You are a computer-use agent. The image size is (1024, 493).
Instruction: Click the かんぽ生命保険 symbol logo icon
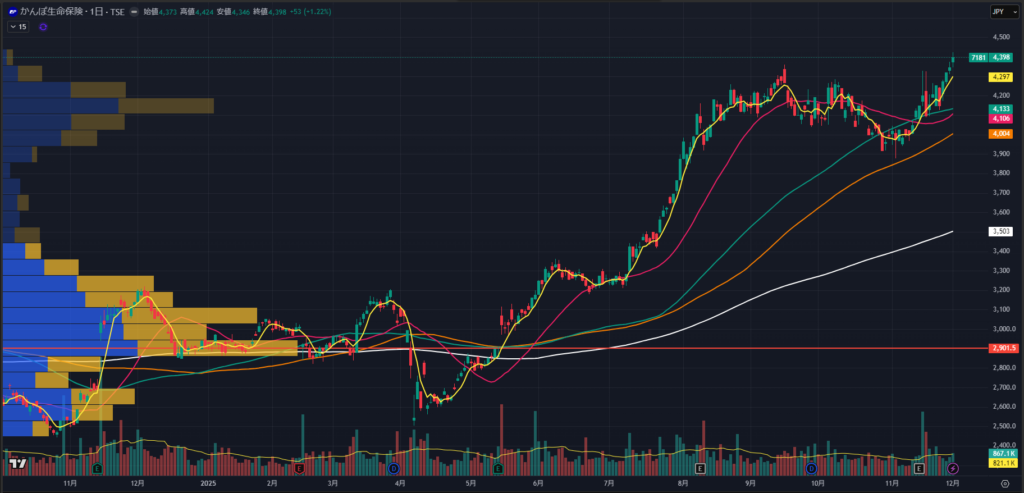(12, 11)
